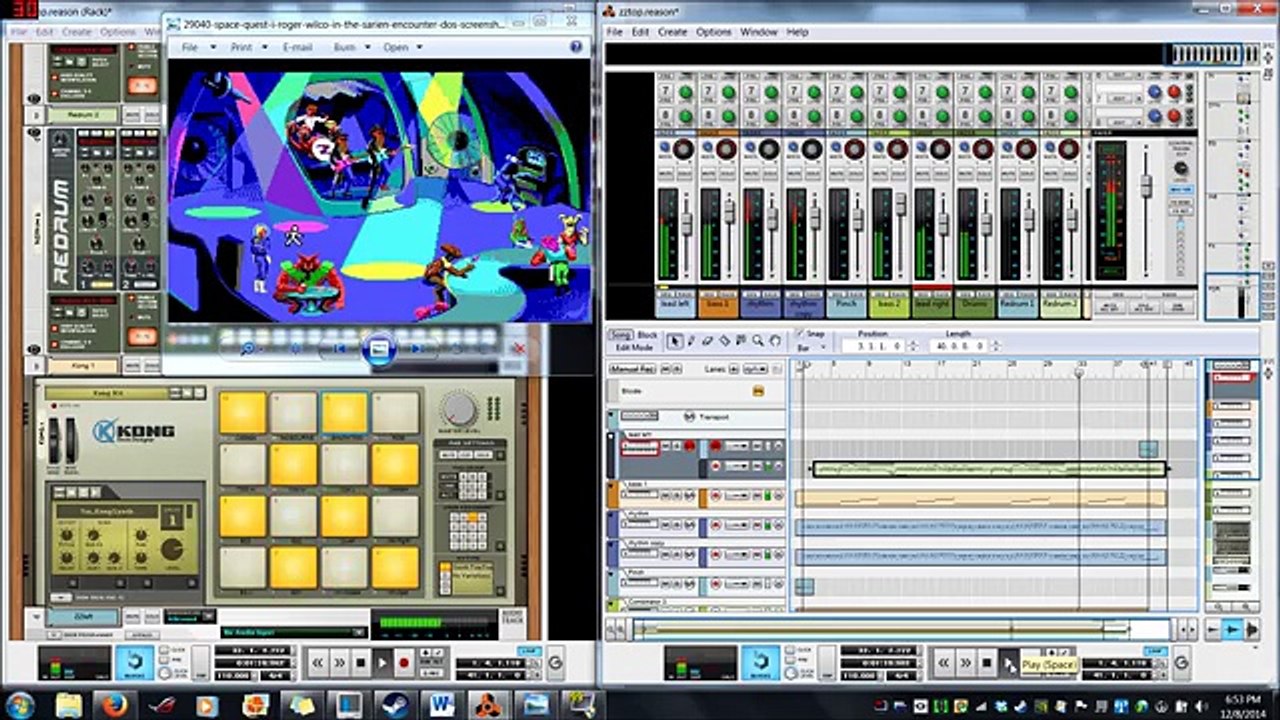Open Steam from the taskbar
The image size is (1280, 720).
[395, 705]
